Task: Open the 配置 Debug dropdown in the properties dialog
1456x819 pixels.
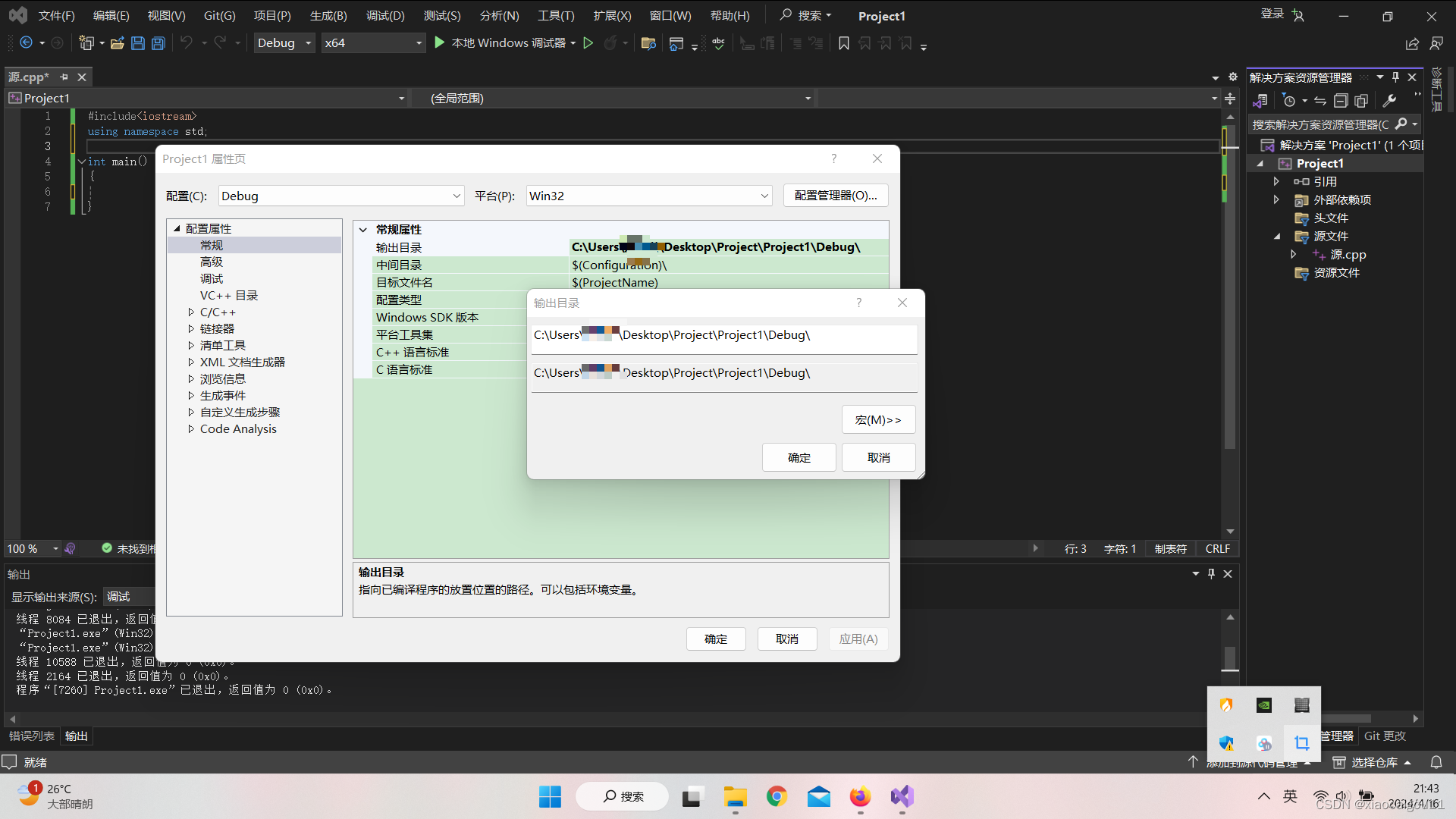Action: [x=341, y=196]
